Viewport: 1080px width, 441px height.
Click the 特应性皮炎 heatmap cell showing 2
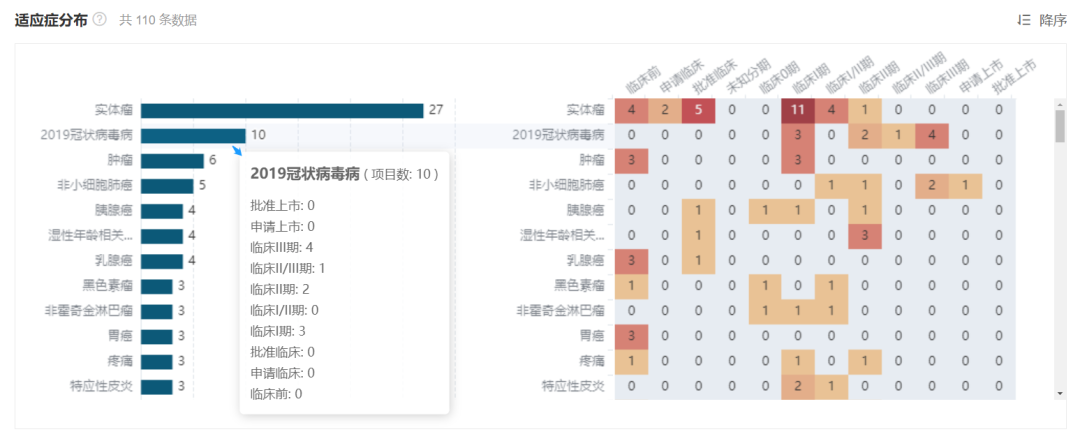coord(798,386)
